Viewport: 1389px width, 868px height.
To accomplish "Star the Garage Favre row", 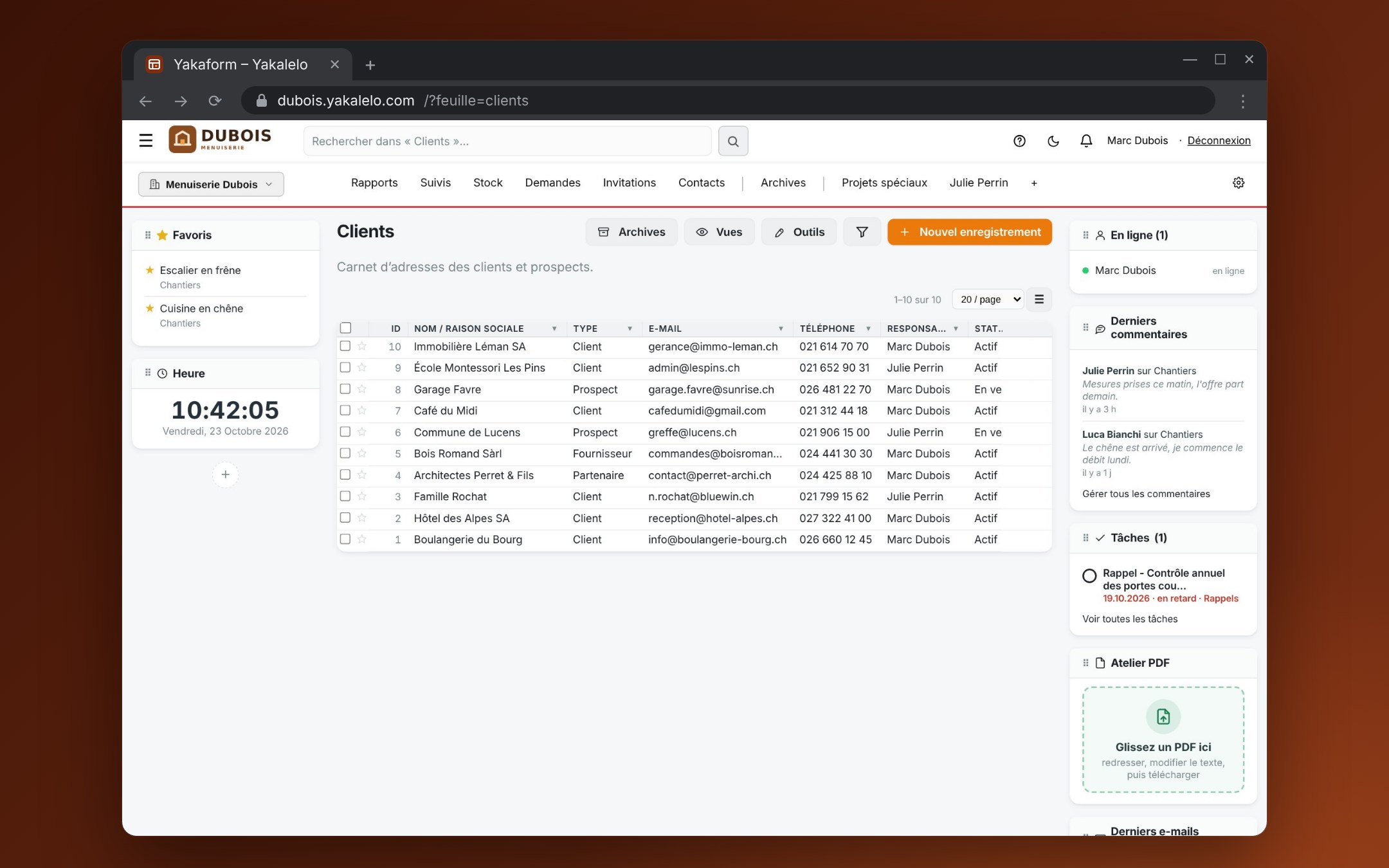I will [362, 390].
